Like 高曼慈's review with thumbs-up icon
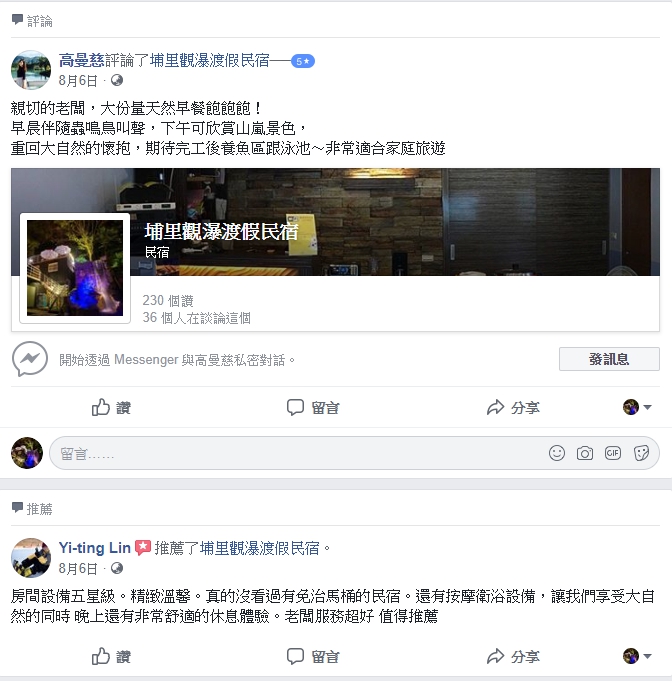The image size is (672, 681). click(111, 407)
